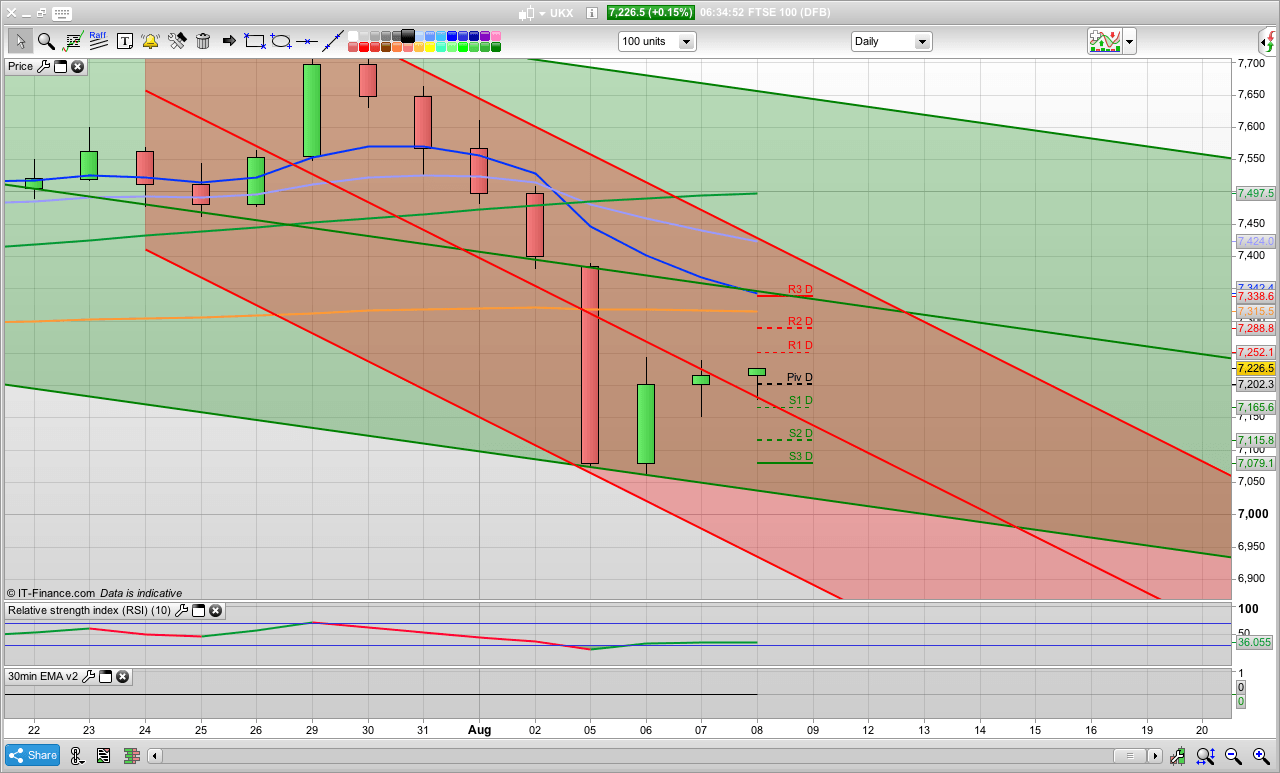Click the cursor details icon beside Share

coord(76,756)
